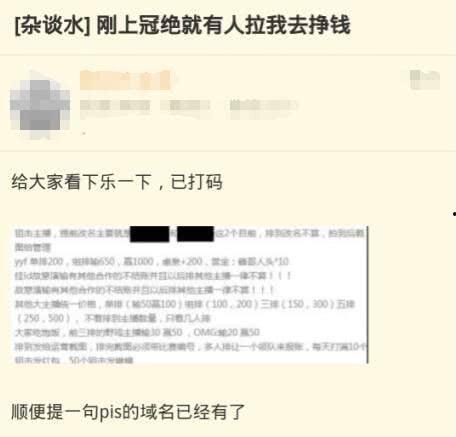Click the tiny dot beneath the blurred username
456x437 pixels.
pos(84,133)
